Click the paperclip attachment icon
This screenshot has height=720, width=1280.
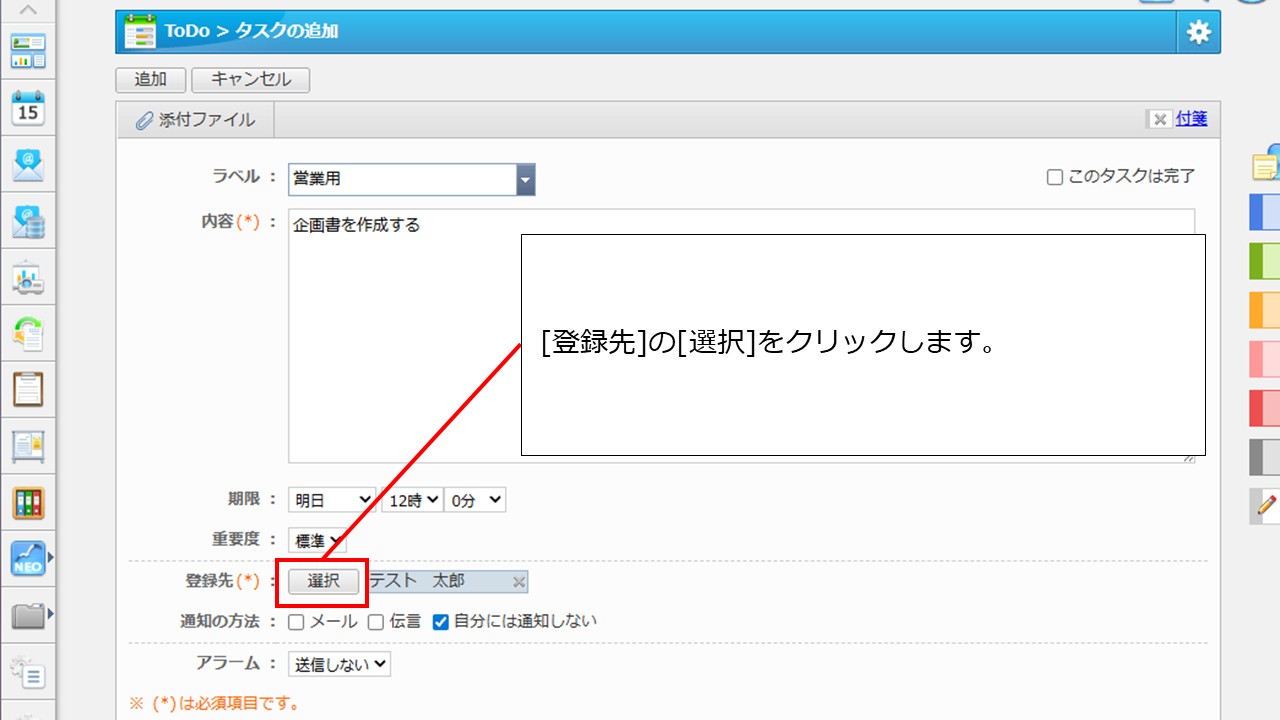pyautogui.click(x=145, y=121)
